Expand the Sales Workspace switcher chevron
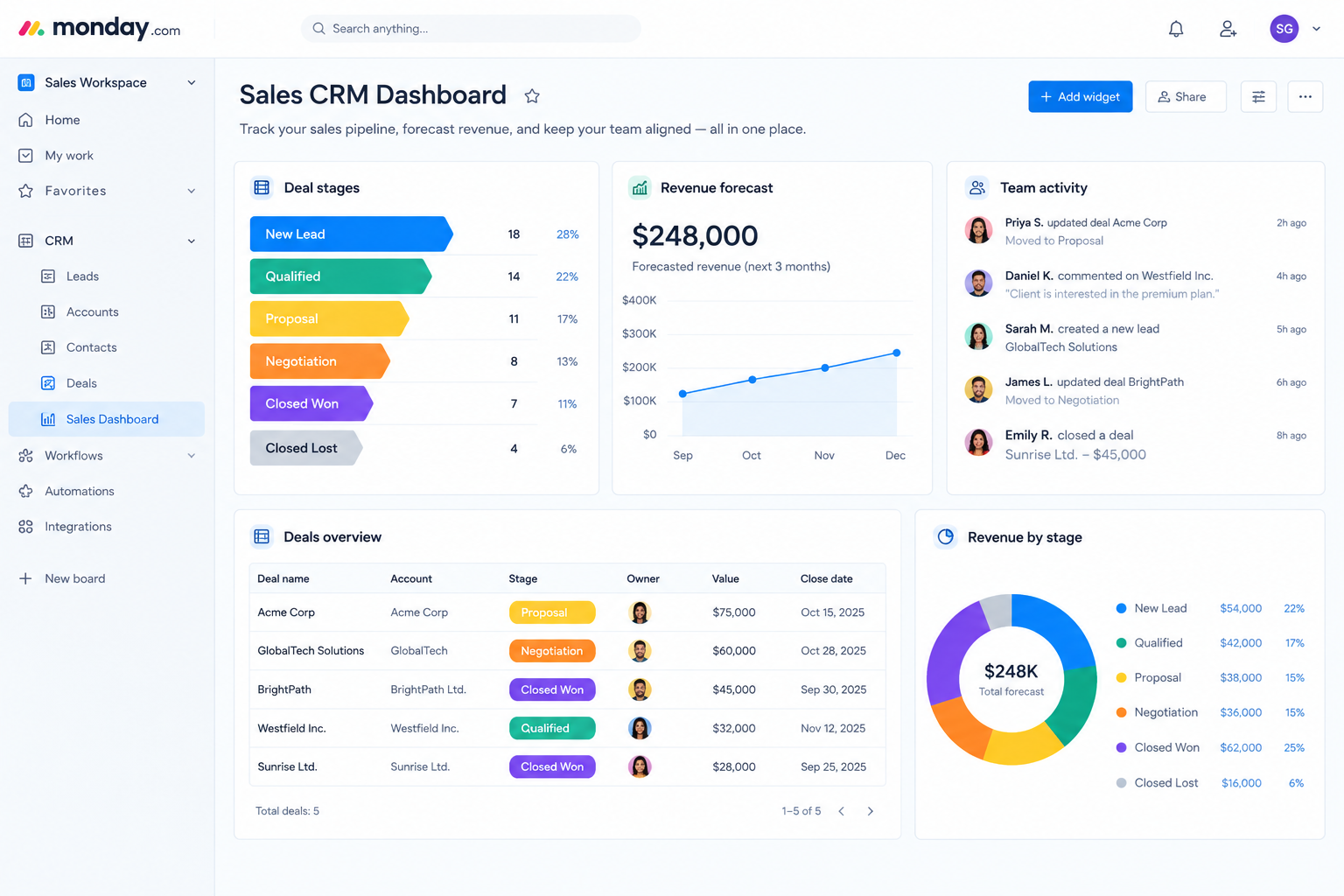1344x896 pixels. click(192, 82)
